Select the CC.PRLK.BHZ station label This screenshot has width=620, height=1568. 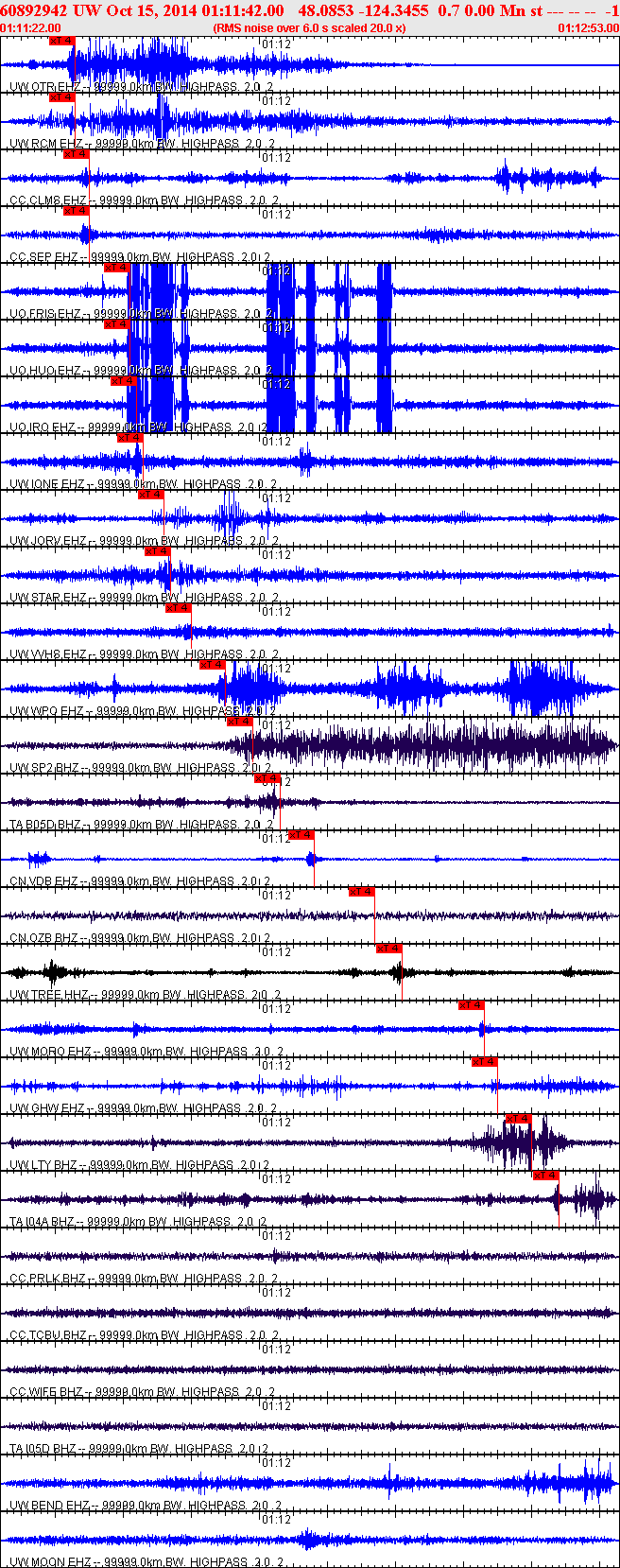[47, 1279]
